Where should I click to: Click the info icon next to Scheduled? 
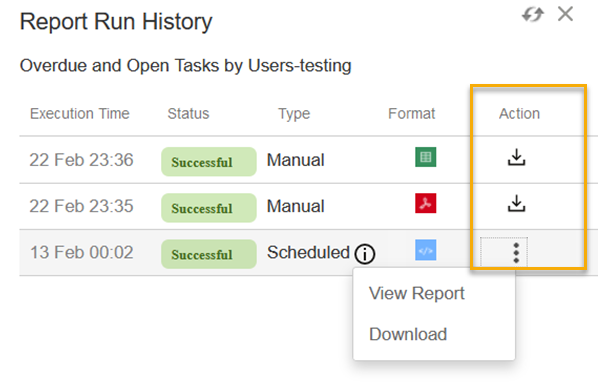[365, 254]
